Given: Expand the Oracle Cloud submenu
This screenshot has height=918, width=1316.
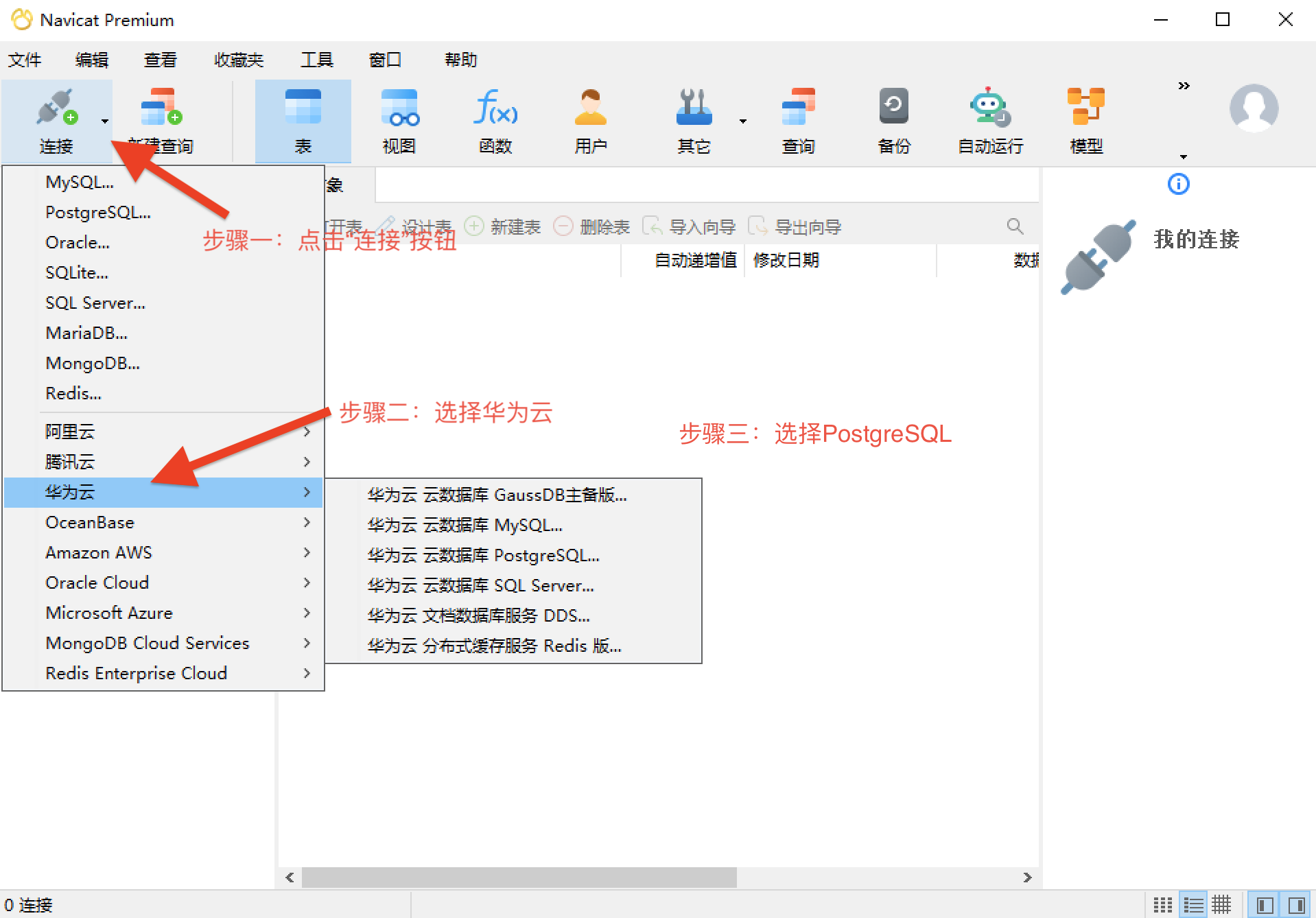Looking at the screenshot, I should click(163, 582).
